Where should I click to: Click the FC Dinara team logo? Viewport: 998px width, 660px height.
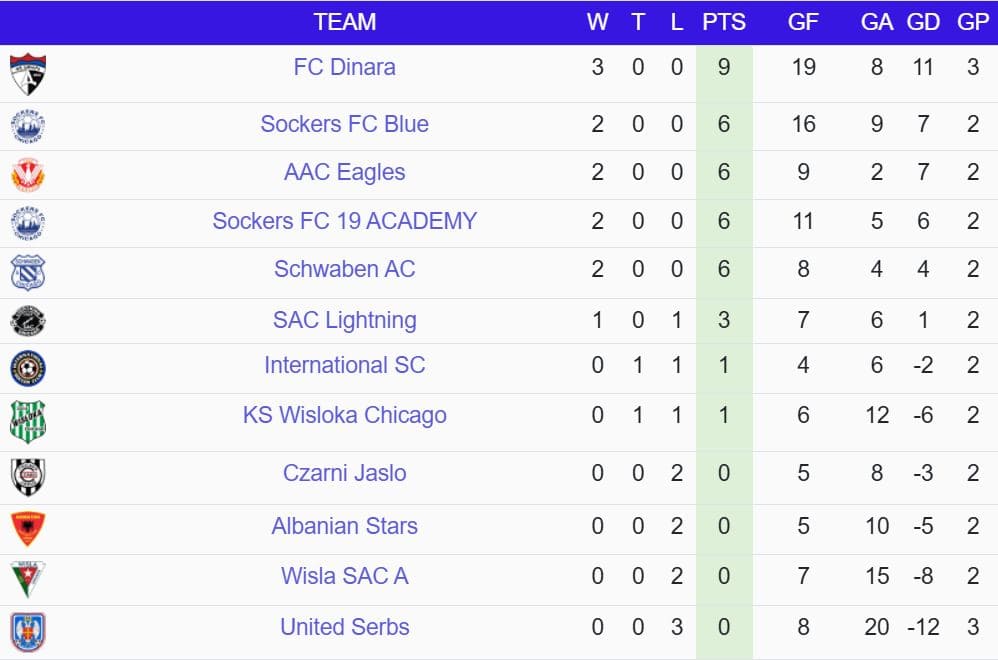28,74
